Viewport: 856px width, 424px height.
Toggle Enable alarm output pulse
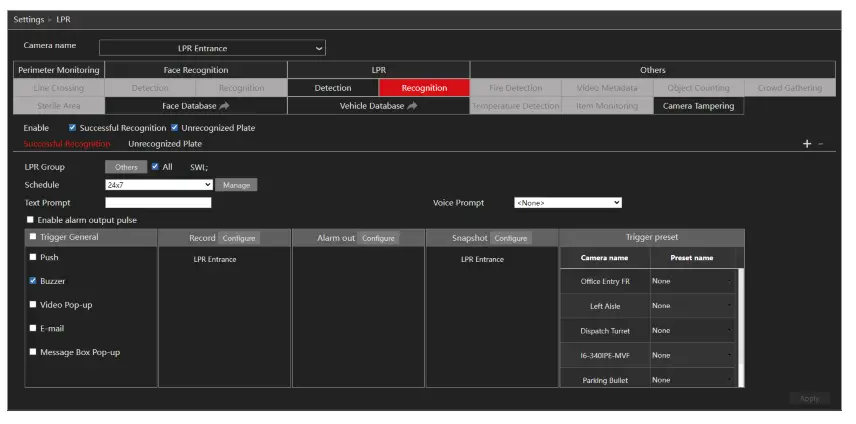click(x=31, y=220)
